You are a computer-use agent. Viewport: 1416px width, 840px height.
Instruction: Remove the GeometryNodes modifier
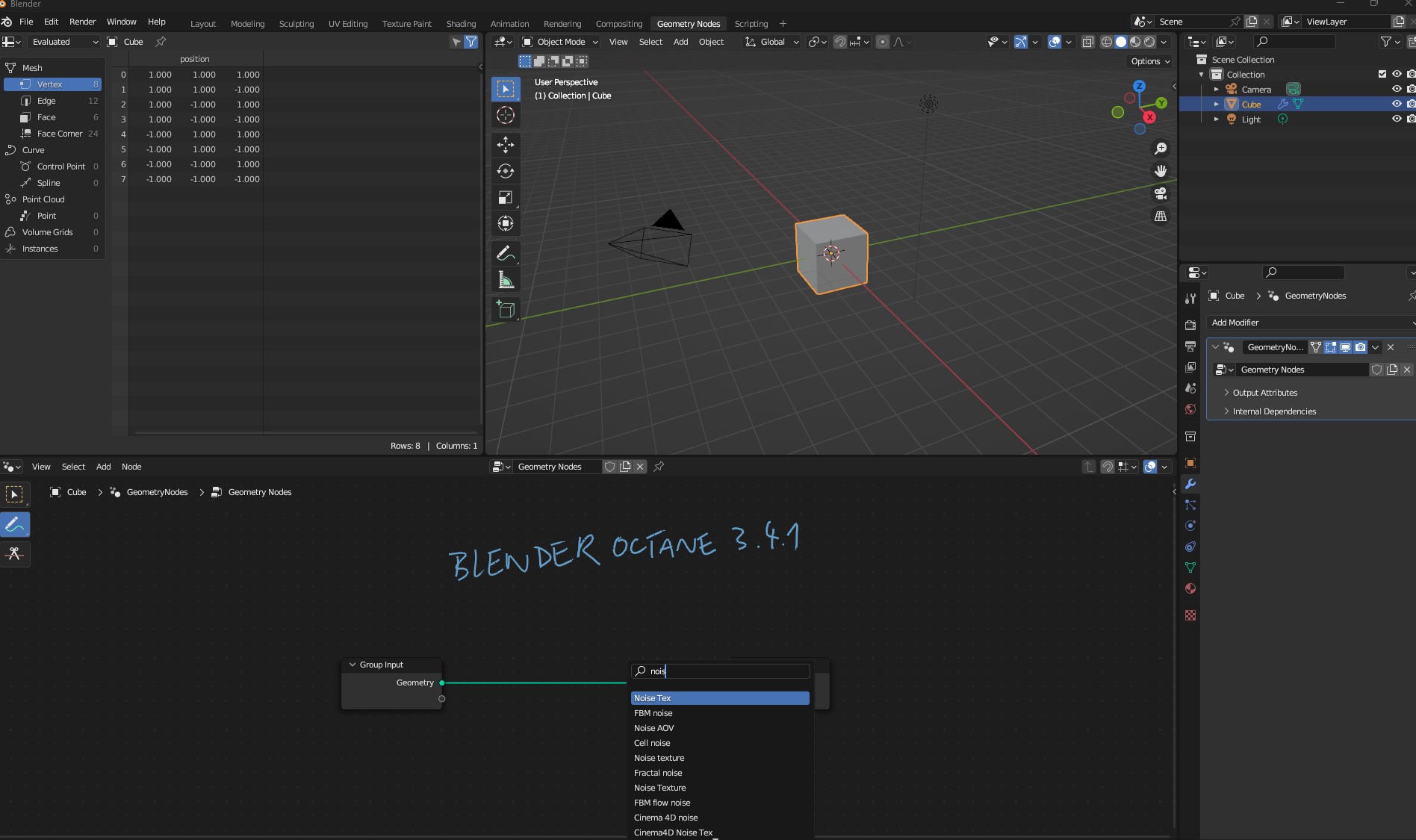tap(1391, 347)
